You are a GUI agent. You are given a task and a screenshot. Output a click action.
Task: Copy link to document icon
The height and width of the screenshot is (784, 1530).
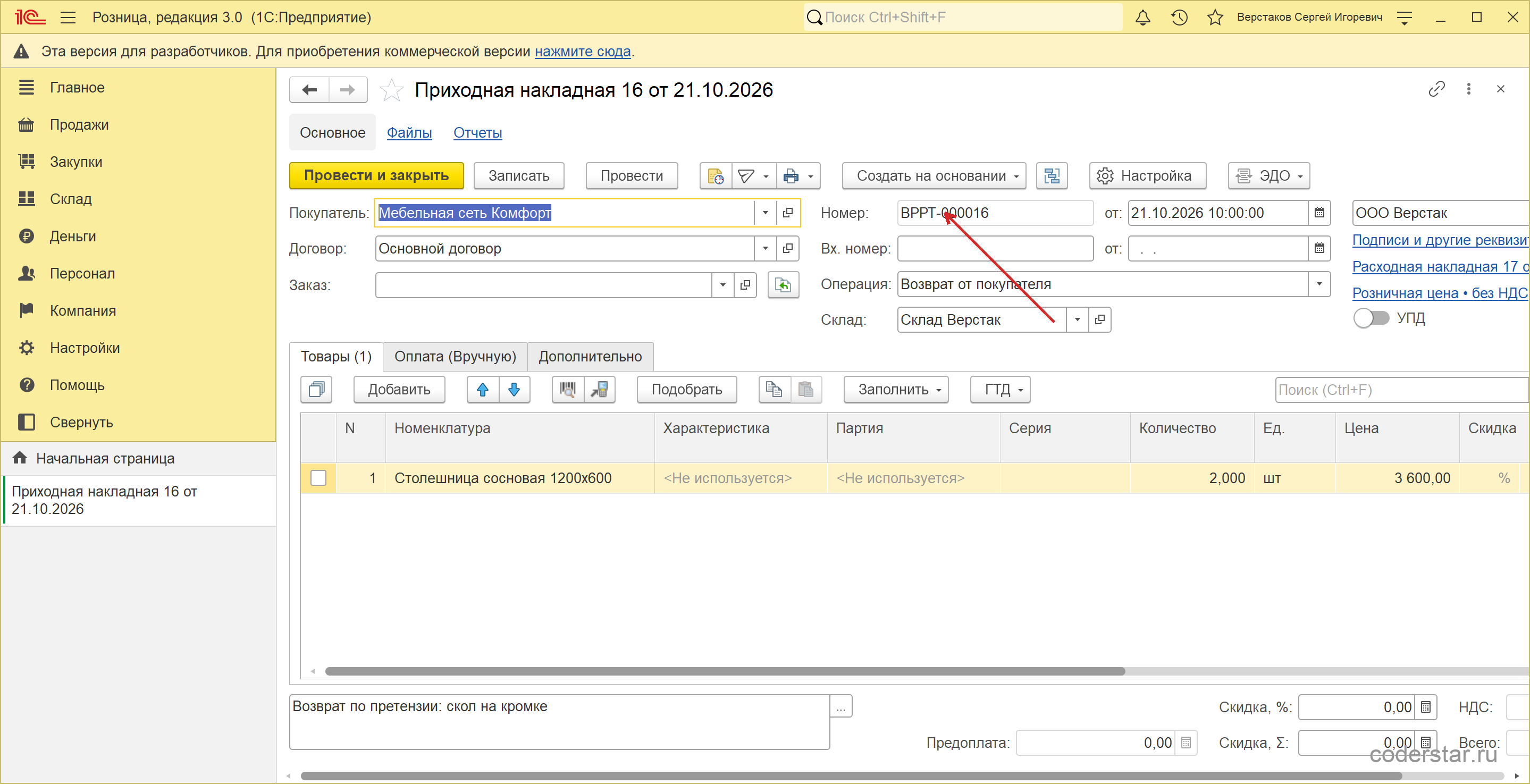click(1436, 89)
